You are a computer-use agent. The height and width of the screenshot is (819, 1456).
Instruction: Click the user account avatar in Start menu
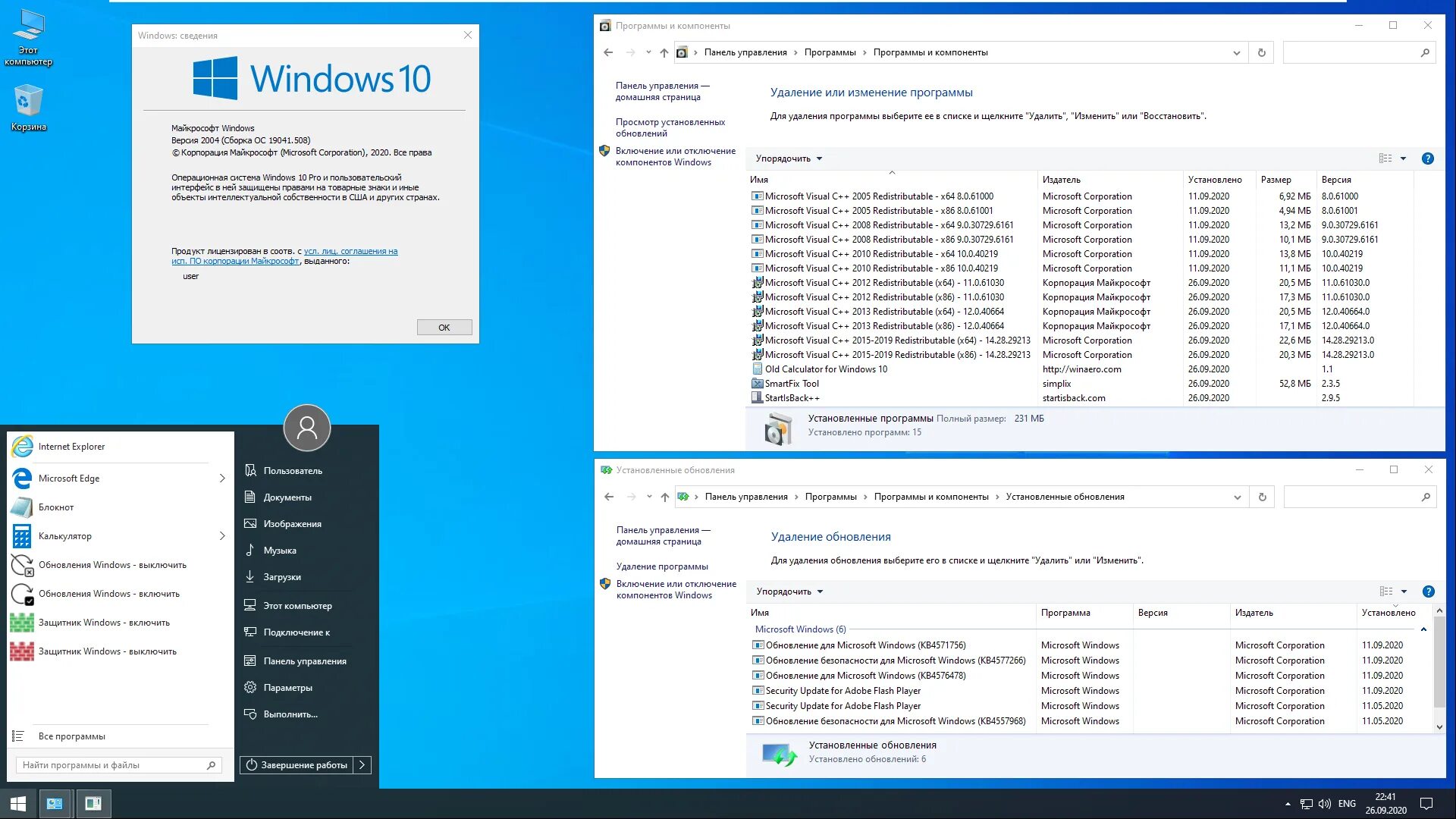tap(307, 428)
